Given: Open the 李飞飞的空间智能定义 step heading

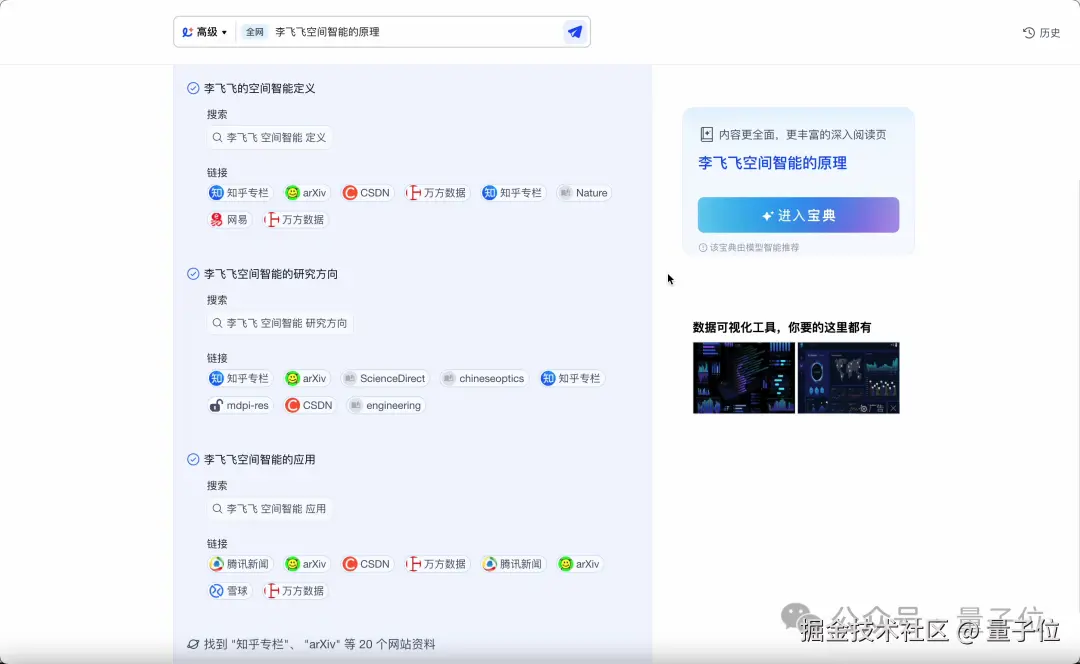Looking at the screenshot, I should [x=260, y=88].
